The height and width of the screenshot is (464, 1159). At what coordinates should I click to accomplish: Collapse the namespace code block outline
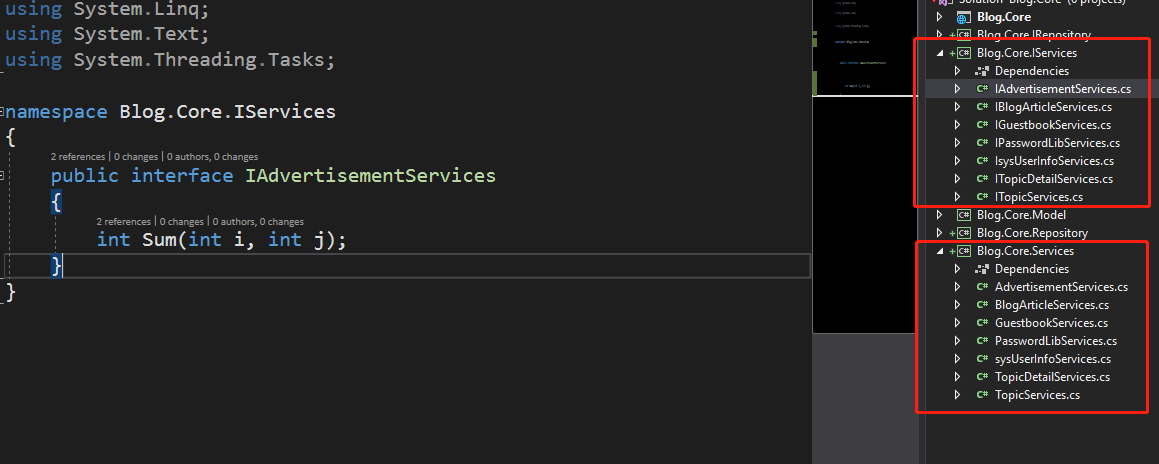pyautogui.click(x=2, y=112)
